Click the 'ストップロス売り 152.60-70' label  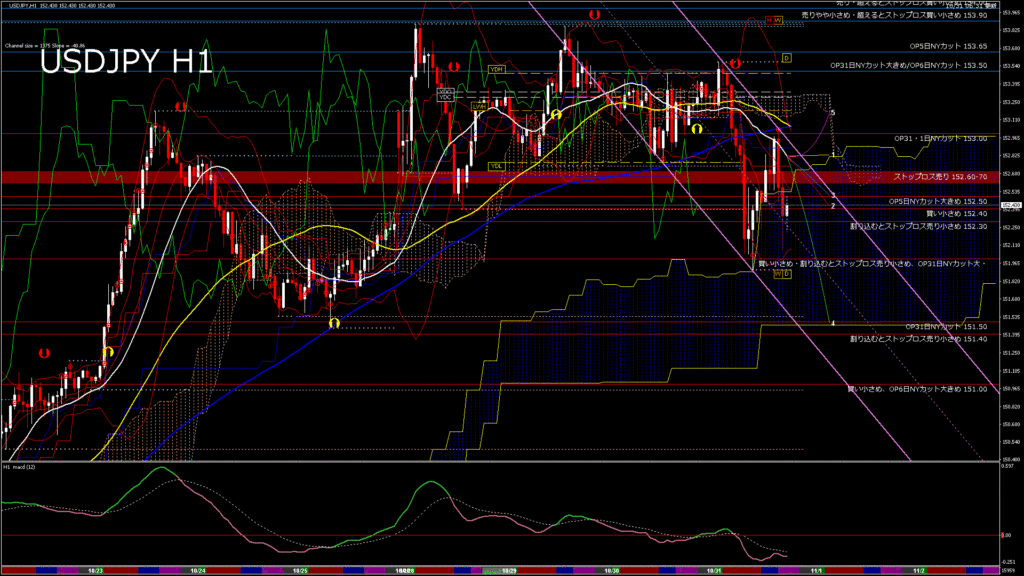(x=940, y=176)
